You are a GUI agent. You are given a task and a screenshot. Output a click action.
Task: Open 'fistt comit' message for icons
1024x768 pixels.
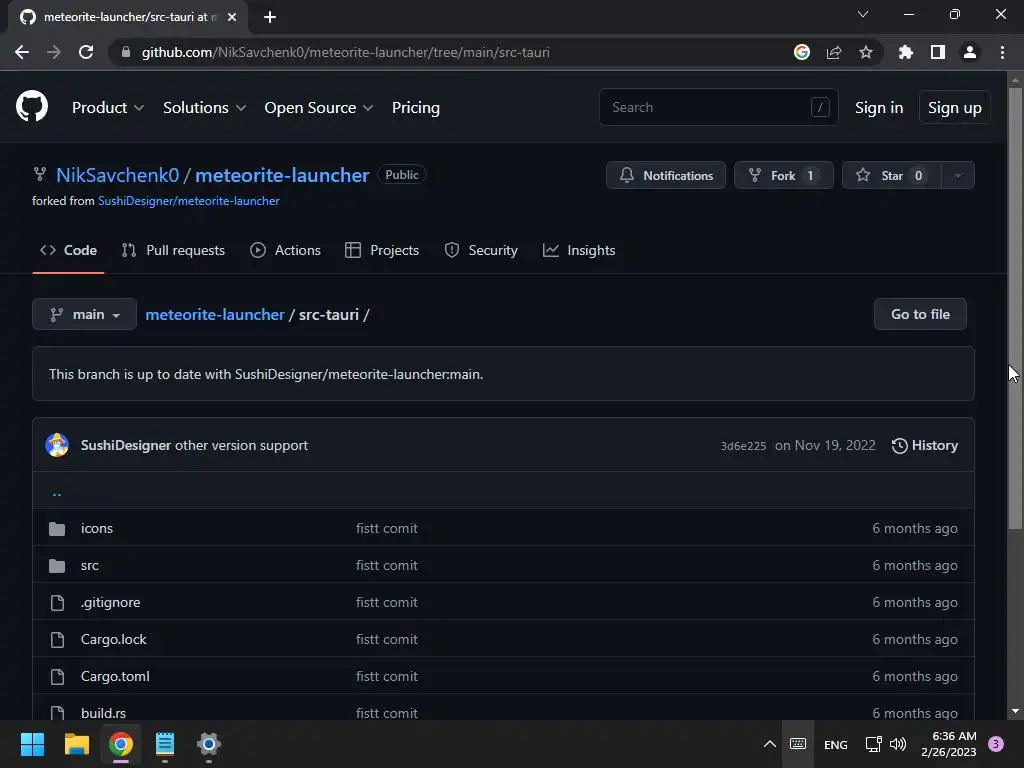coord(387,528)
